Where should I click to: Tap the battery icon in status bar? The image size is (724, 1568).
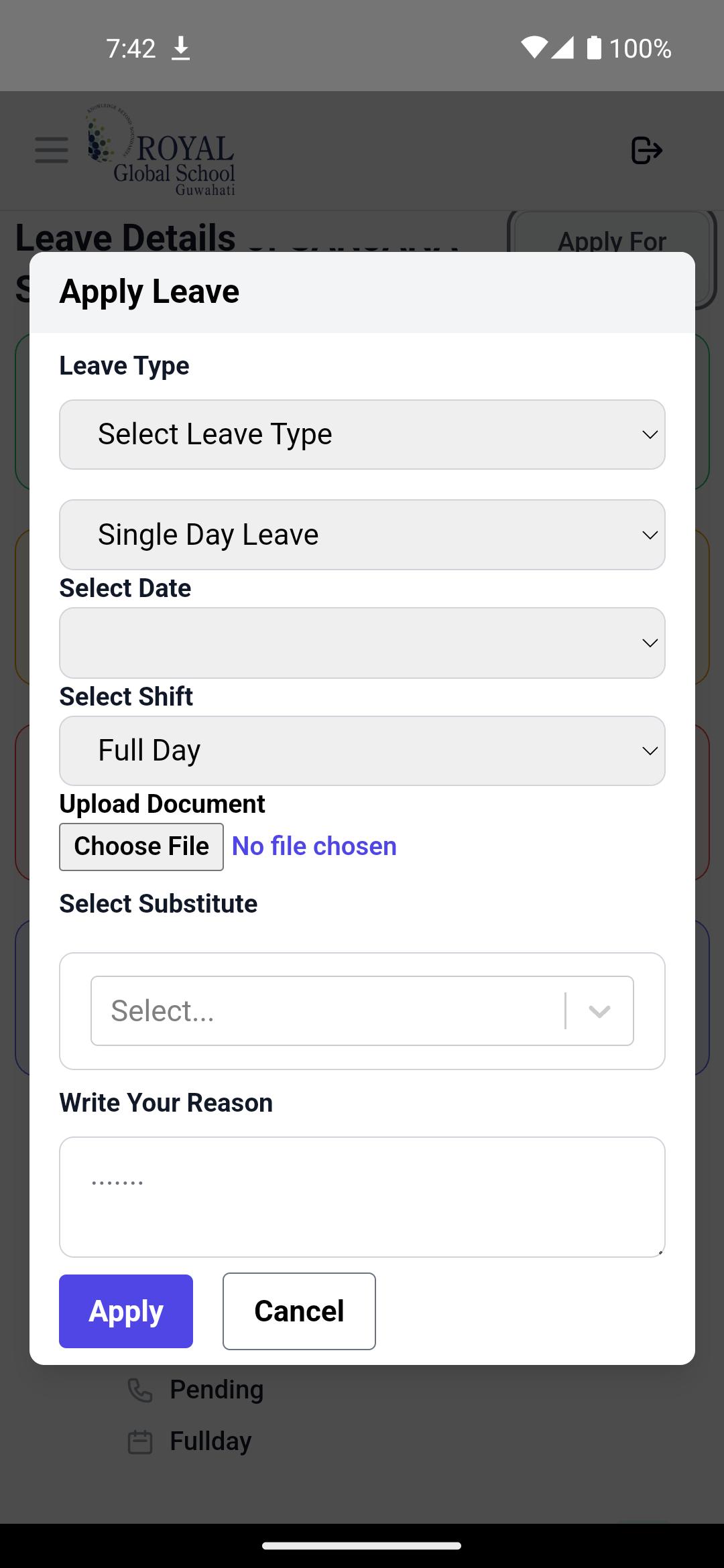tap(594, 48)
